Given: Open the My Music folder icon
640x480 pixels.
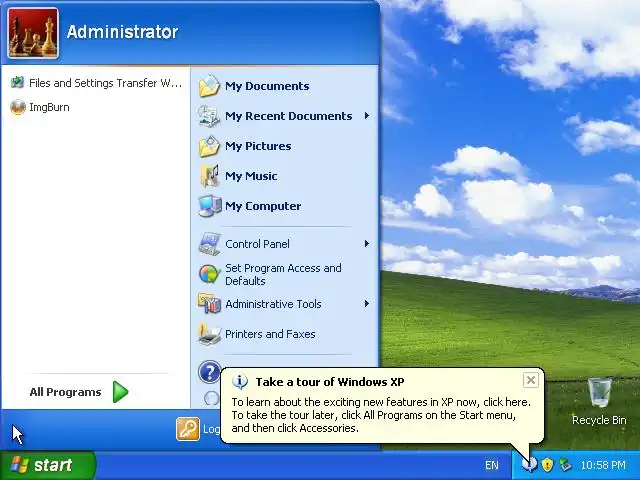Looking at the screenshot, I should 210,176.
